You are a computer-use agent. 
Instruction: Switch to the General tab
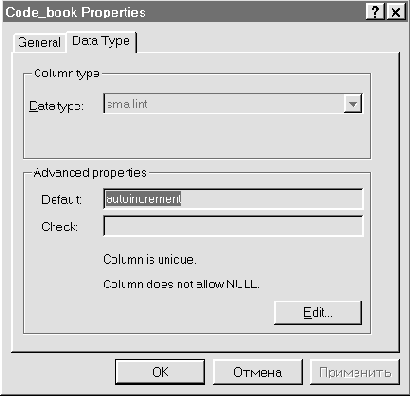click(40, 43)
